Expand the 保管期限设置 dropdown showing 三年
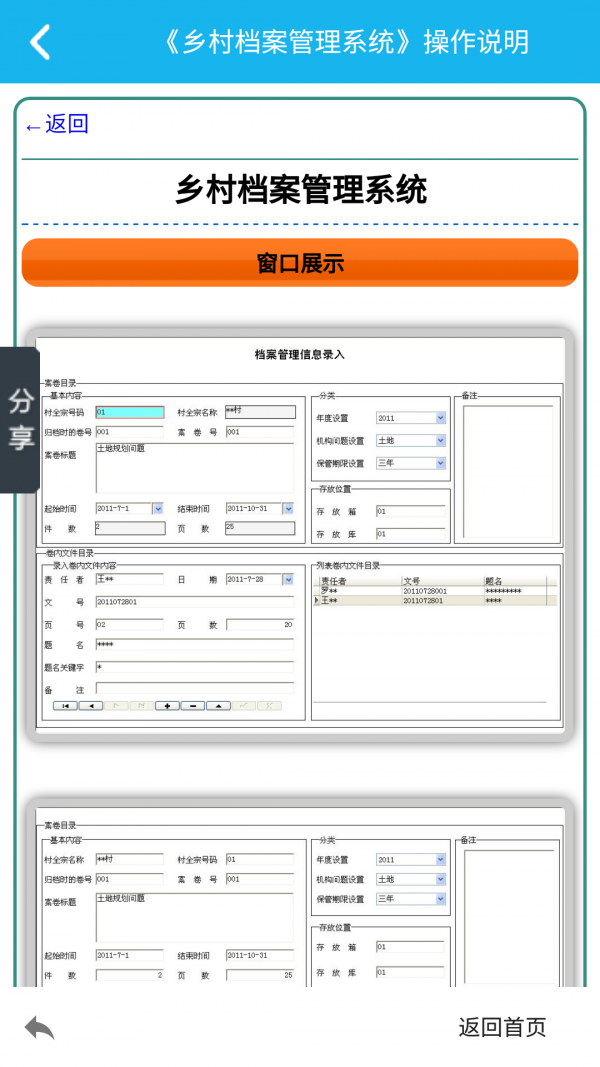The image size is (600, 1067). (x=440, y=463)
